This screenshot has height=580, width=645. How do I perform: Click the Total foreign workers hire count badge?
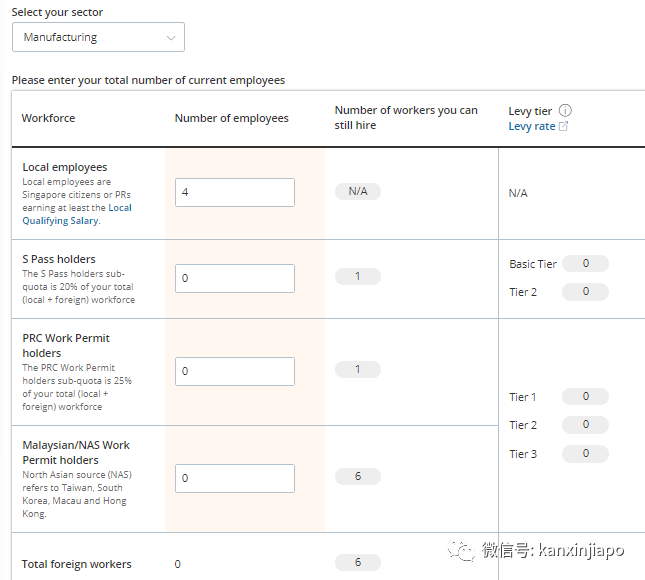(x=358, y=562)
